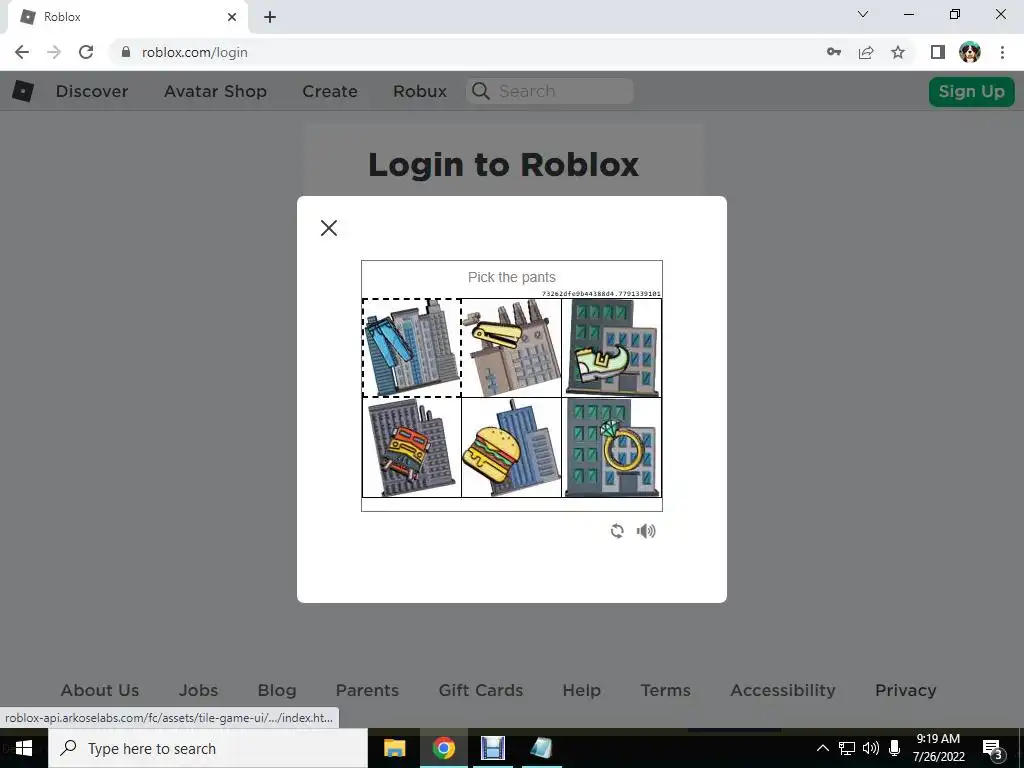This screenshot has height=768, width=1024.
Task: Open the notepad-like app in taskbar
Action: click(541, 748)
